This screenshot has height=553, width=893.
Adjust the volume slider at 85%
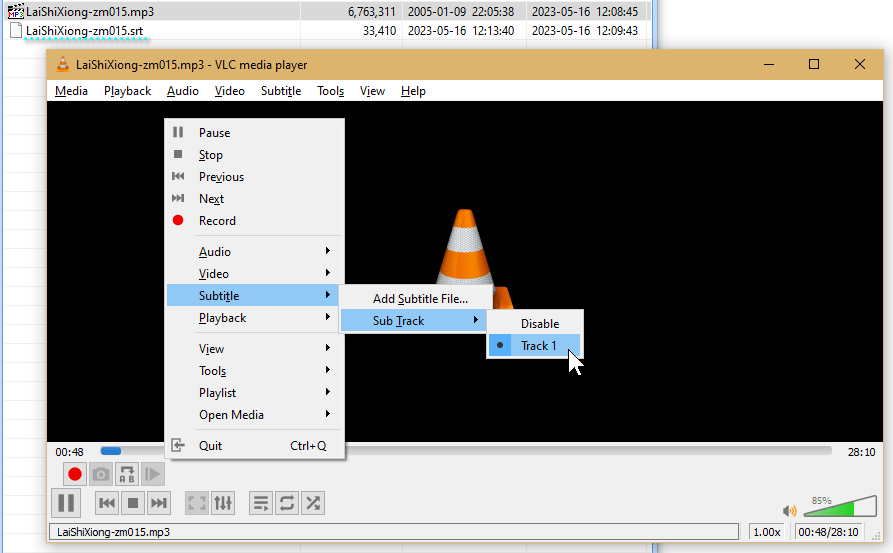point(840,506)
